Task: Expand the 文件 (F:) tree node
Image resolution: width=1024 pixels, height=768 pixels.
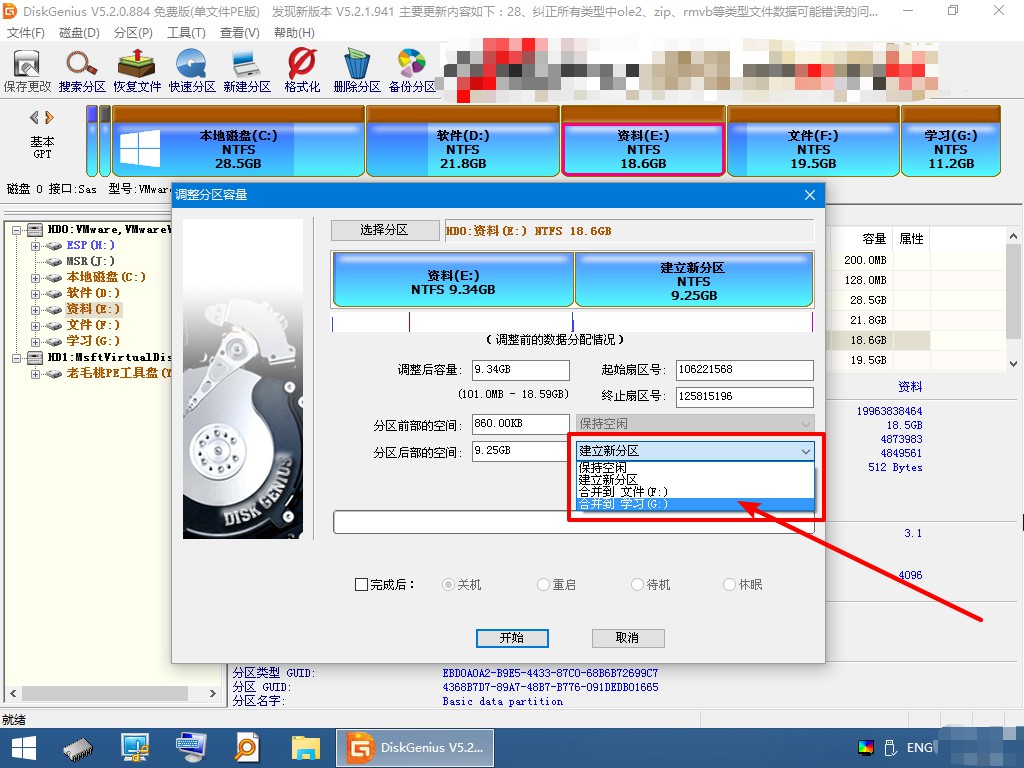Action: pyautogui.click(x=35, y=326)
